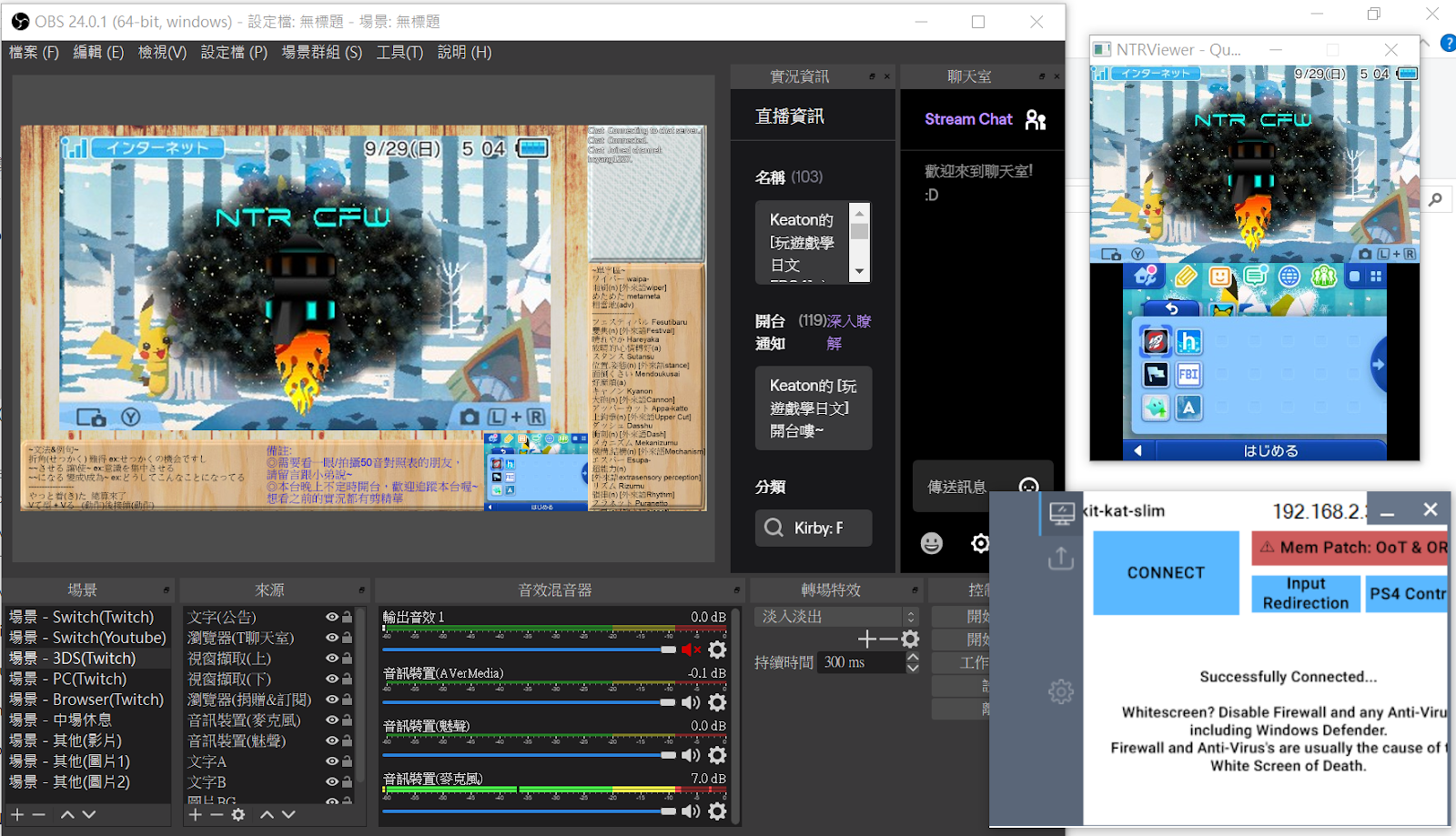Unlock the 文字B source
The image size is (1456, 836).
(347, 781)
